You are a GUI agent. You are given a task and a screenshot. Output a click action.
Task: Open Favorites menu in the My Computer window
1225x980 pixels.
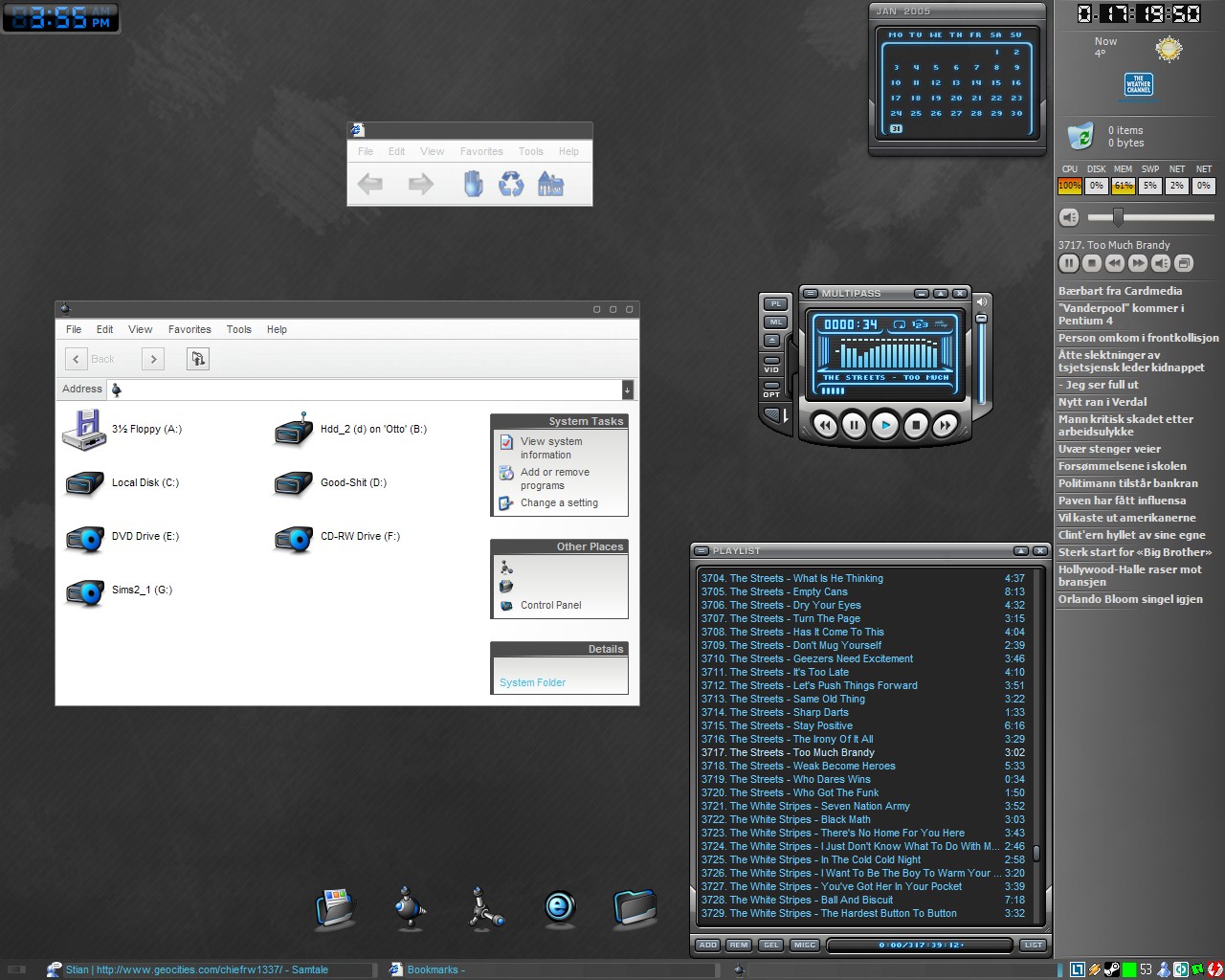pos(189,329)
